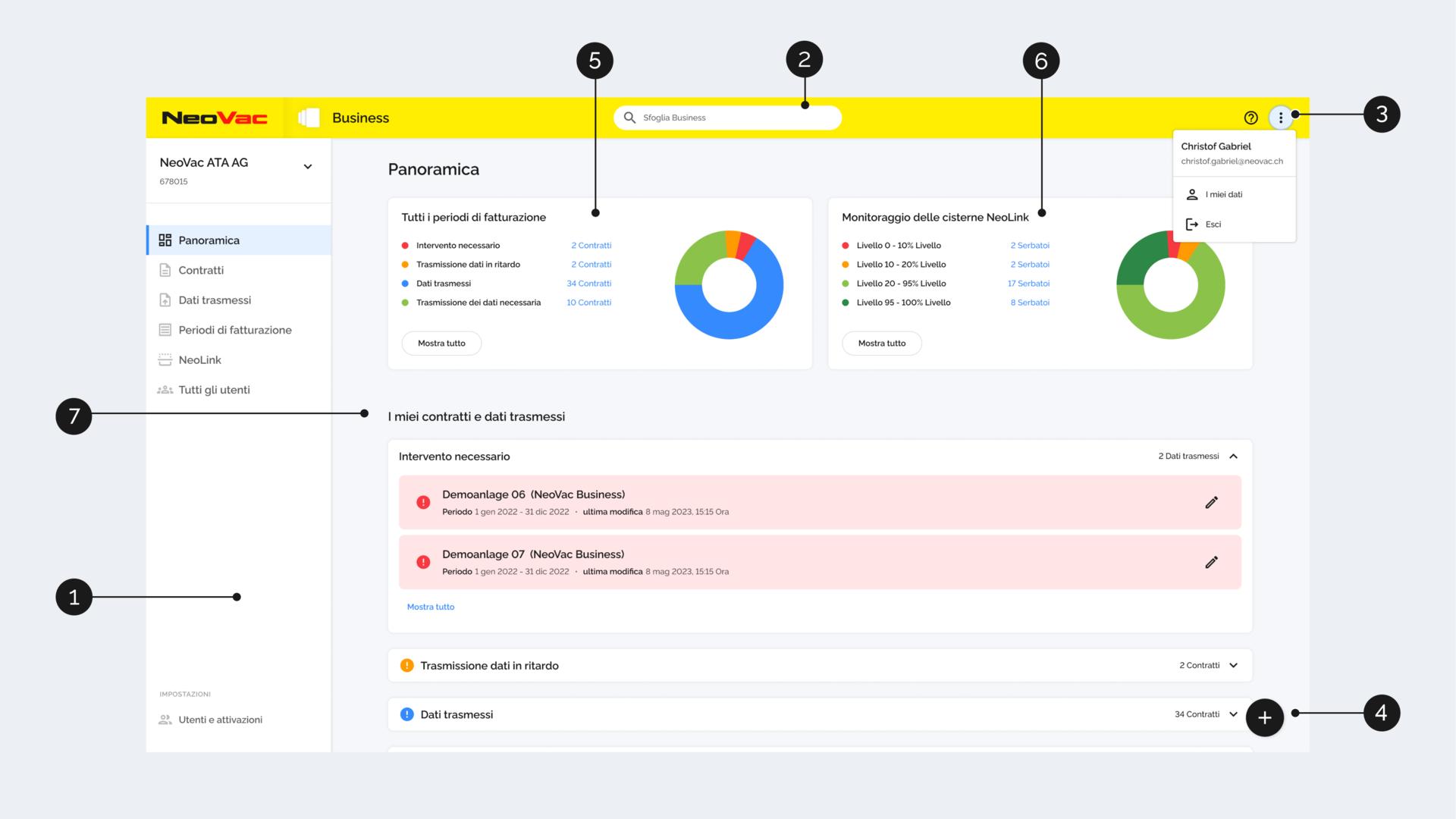
Task: Click the Business app icon in header
Action: pos(309,118)
